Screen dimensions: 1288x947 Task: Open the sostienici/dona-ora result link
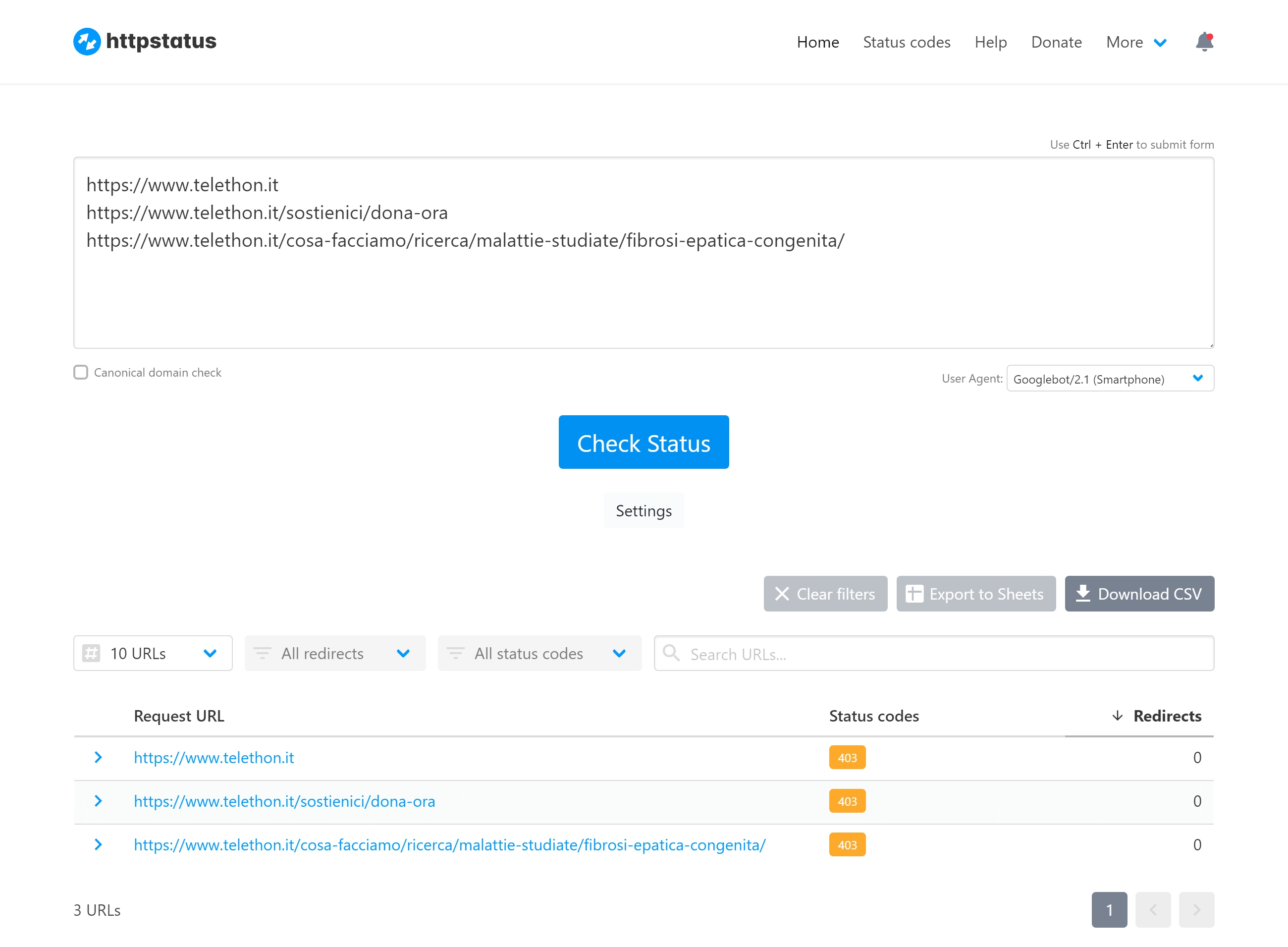click(284, 801)
